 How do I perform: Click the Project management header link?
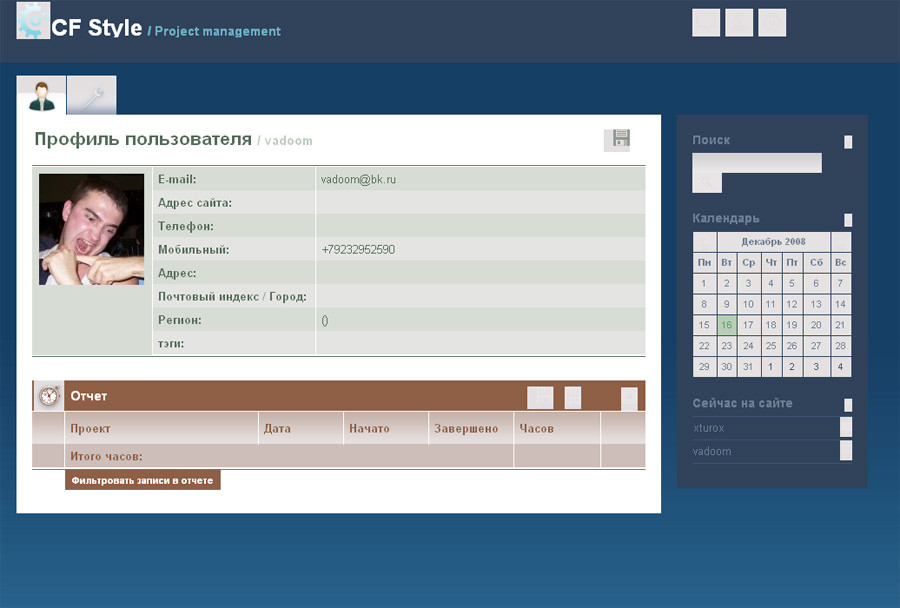pyautogui.click(x=218, y=31)
